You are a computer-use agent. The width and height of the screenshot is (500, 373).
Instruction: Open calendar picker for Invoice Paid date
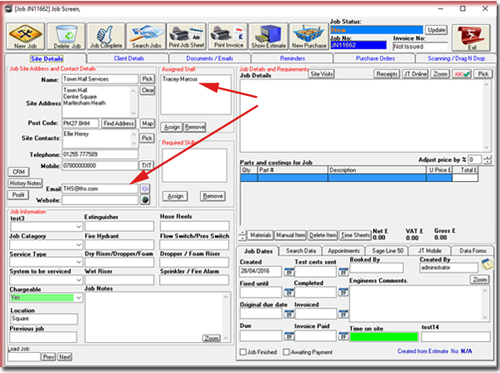[x=343, y=336]
